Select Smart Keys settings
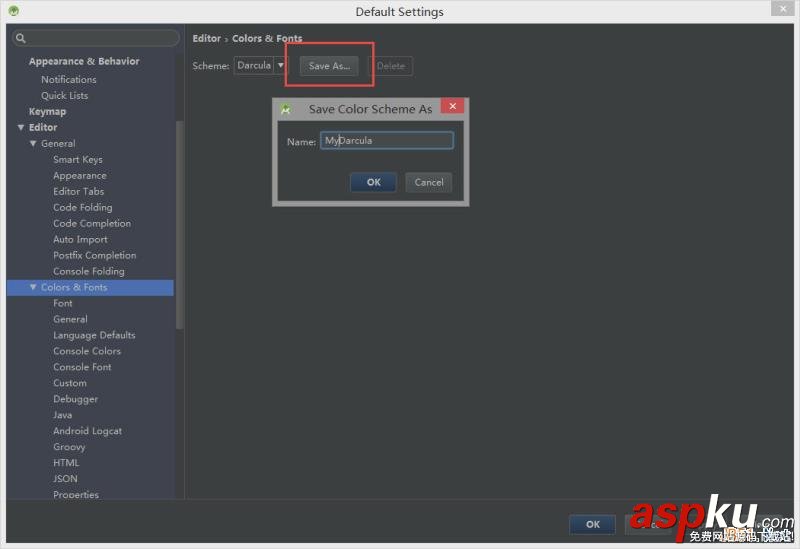The width and height of the screenshot is (800, 549). (x=78, y=160)
